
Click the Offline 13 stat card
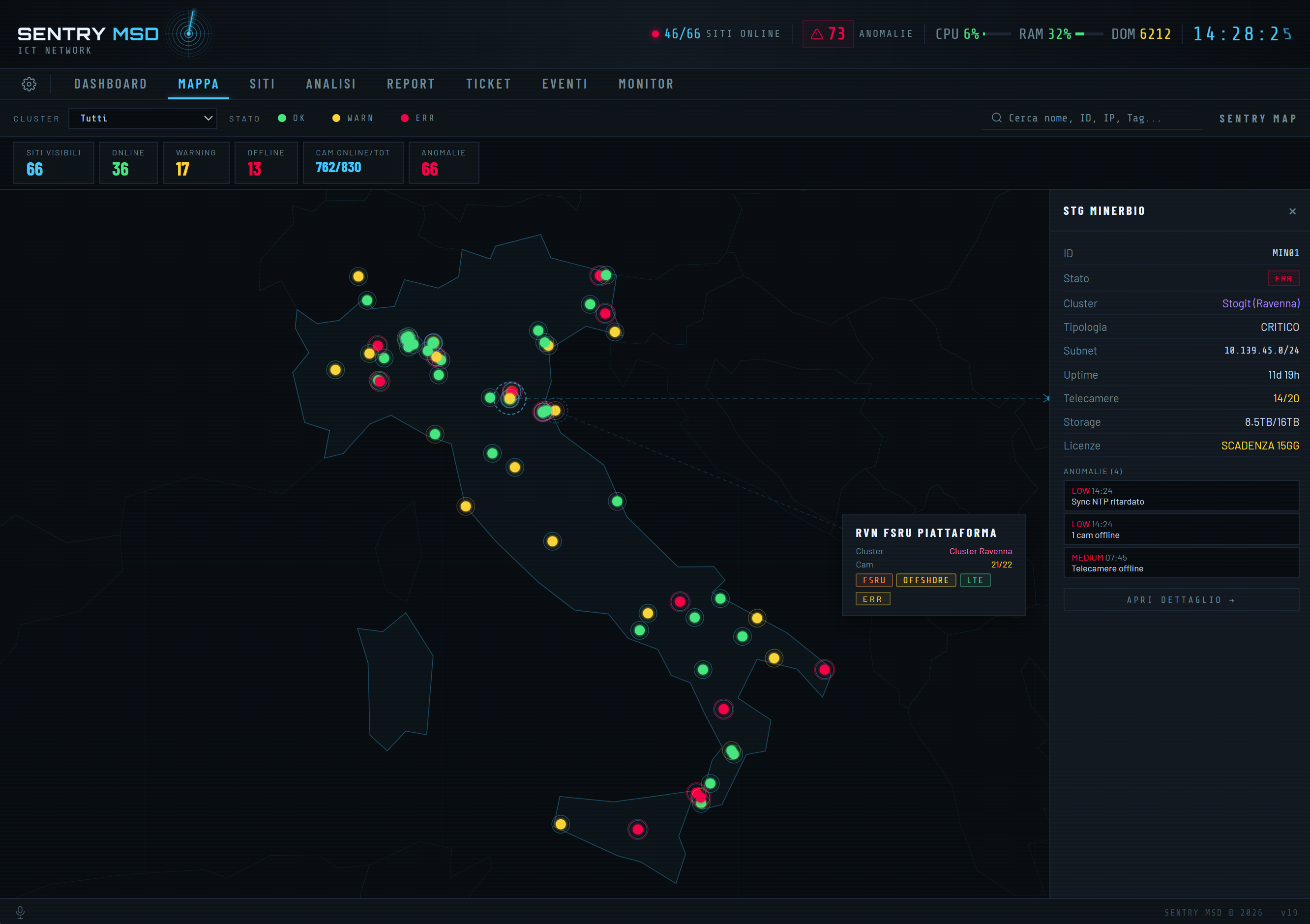pos(266,163)
